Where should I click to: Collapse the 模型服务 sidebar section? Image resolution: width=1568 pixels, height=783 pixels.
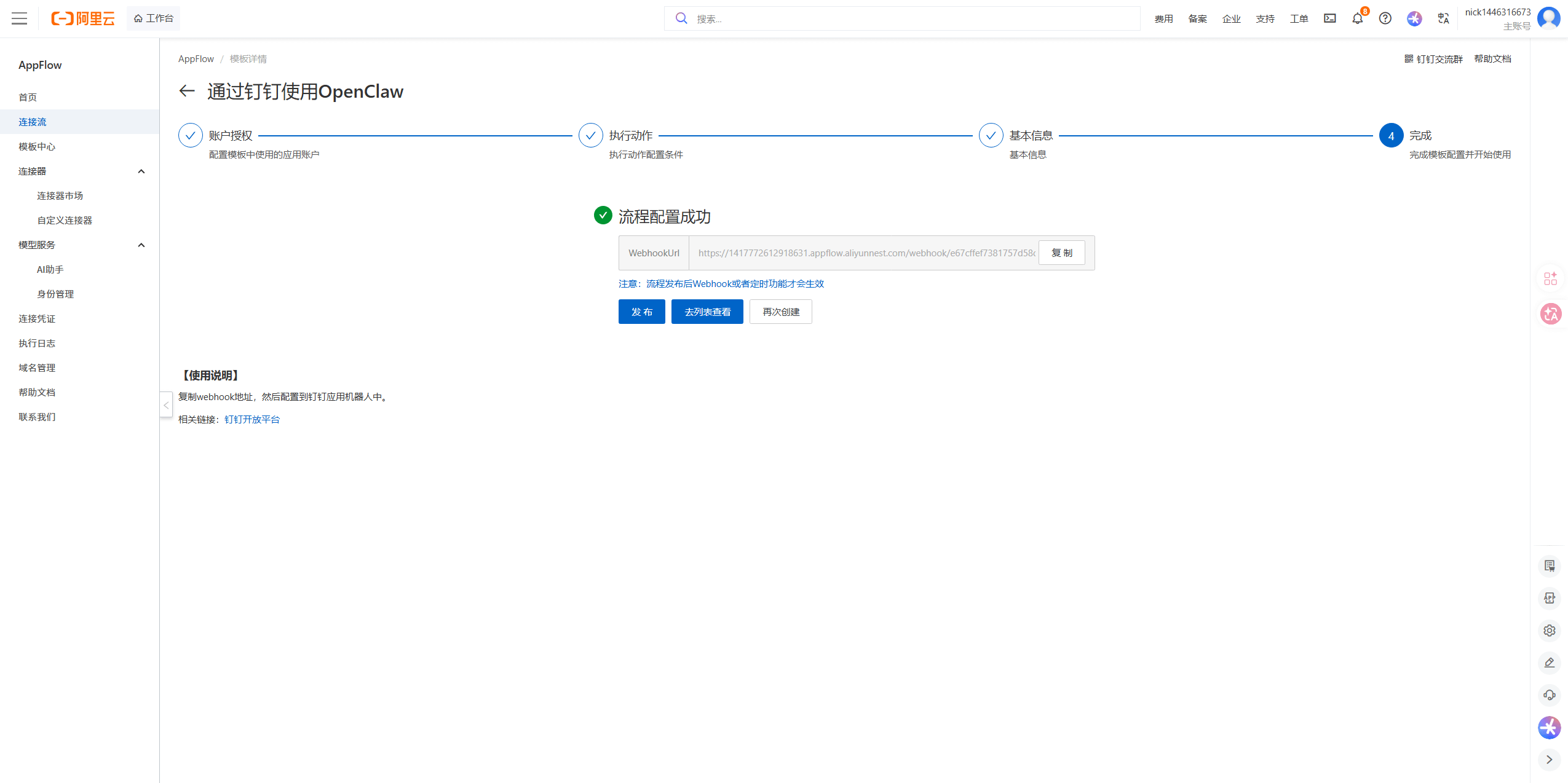[141, 245]
